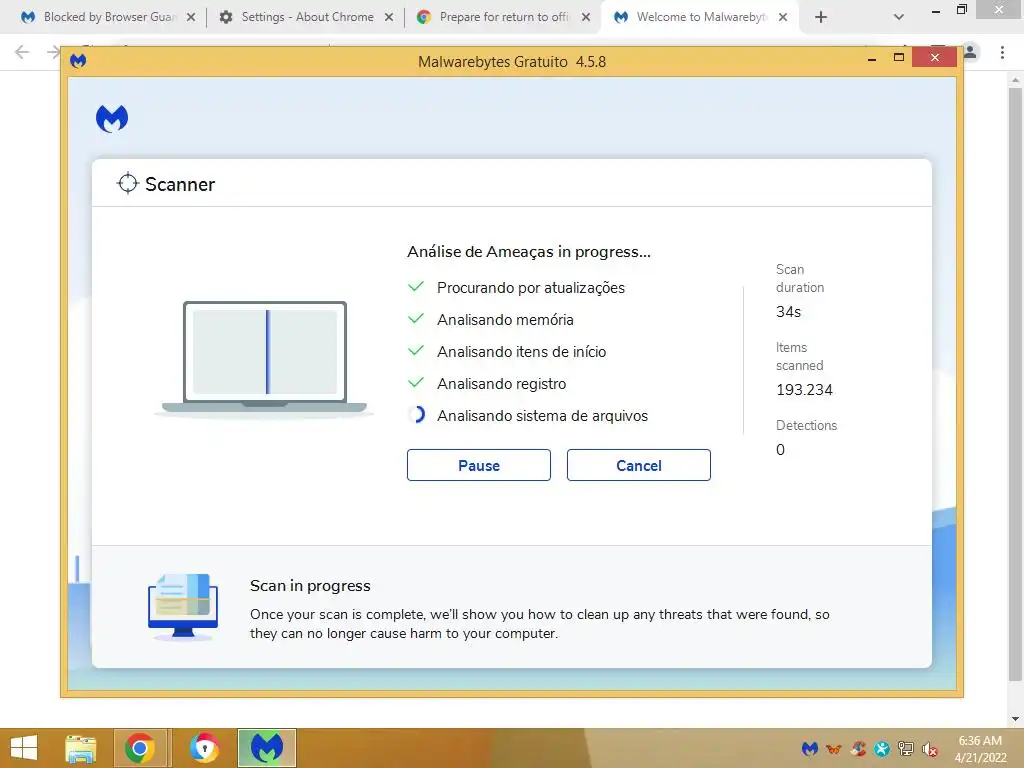Click the Chrome page vertical scrollbar
The image size is (1024, 768).
tap(1015, 384)
